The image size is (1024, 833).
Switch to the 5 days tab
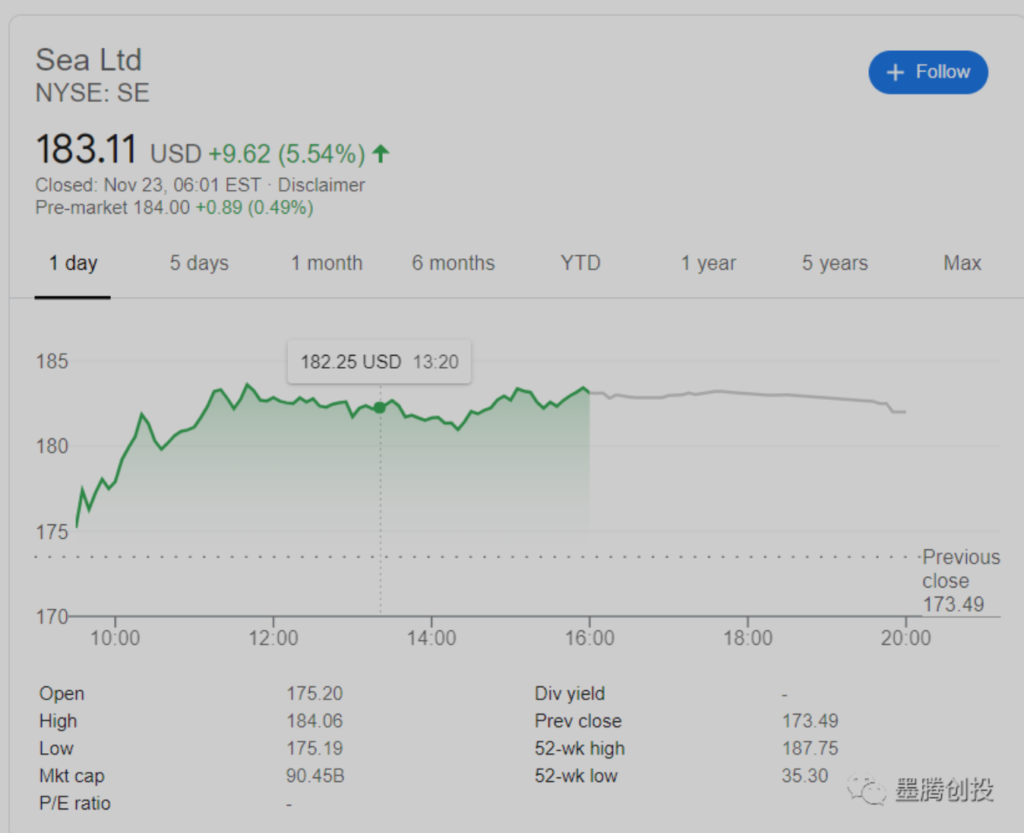[199, 263]
